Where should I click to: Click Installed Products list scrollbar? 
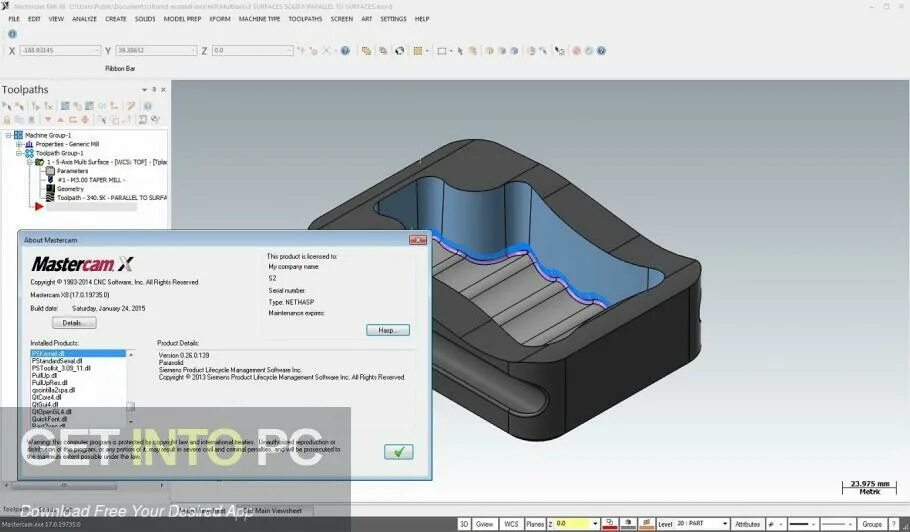click(131, 387)
